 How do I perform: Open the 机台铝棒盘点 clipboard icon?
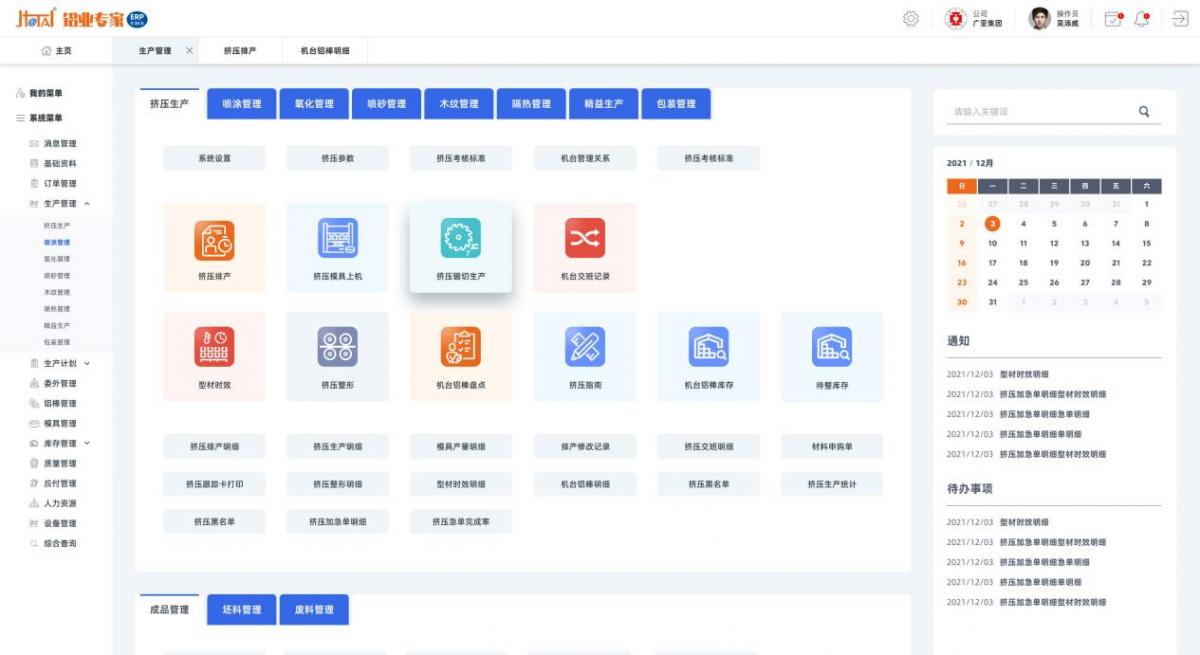(x=461, y=347)
